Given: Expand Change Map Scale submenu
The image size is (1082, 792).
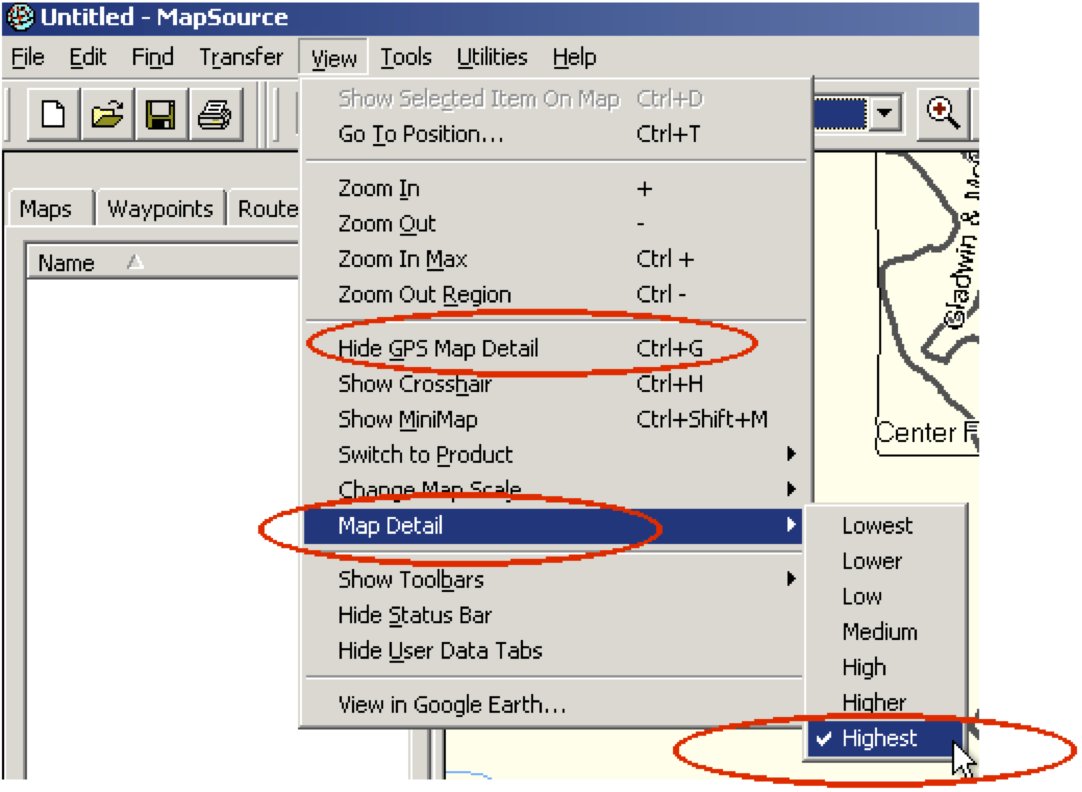Looking at the screenshot, I should pyautogui.click(x=555, y=490).
